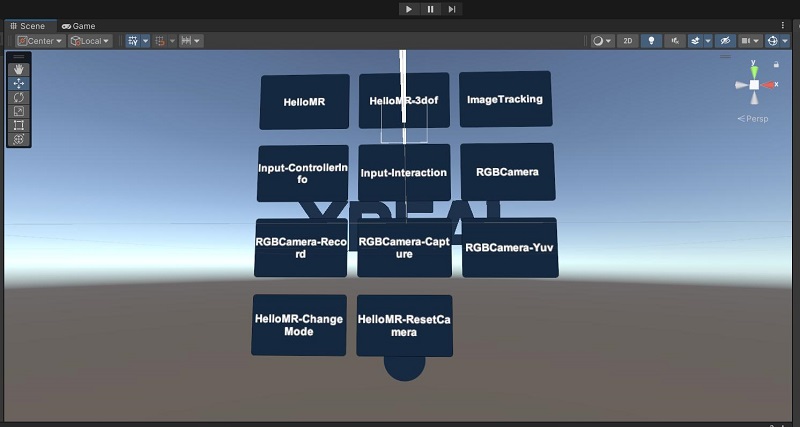Select the Move tool
Screen dimensions: 800x427
(19, 84)
